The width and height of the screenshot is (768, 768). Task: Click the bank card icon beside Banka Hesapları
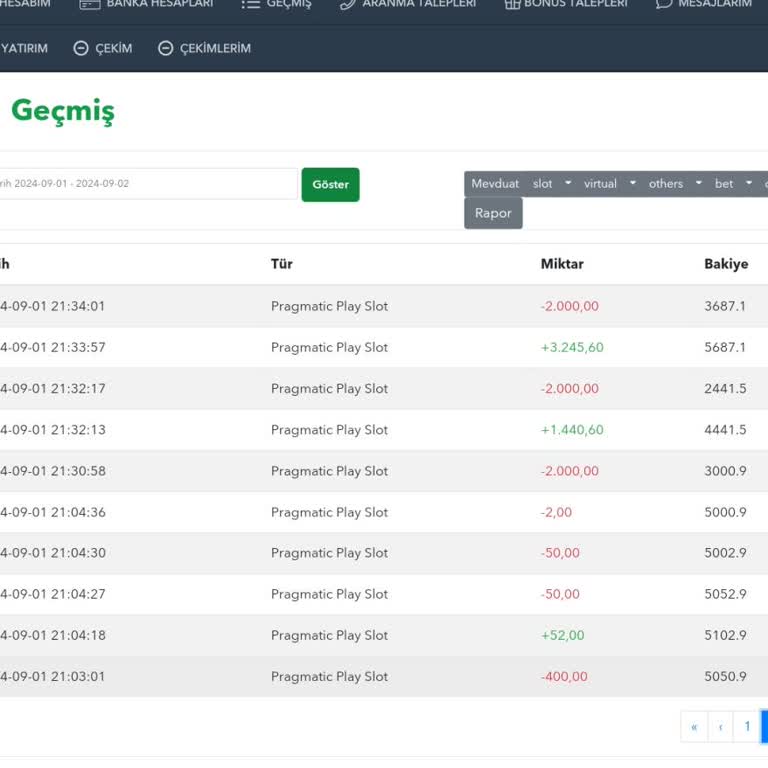click(90, 4)
